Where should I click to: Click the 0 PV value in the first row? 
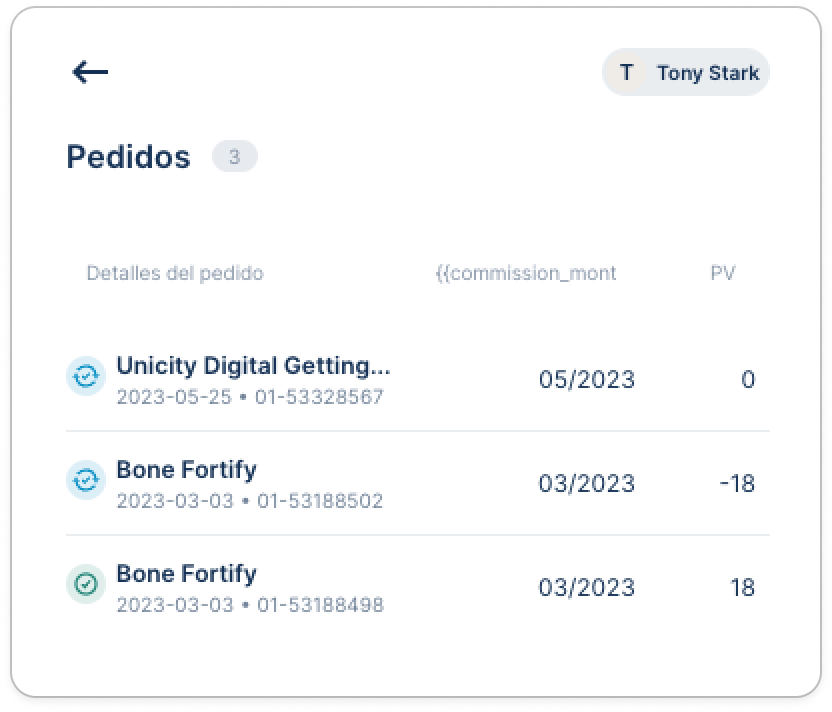coord(748,379)
